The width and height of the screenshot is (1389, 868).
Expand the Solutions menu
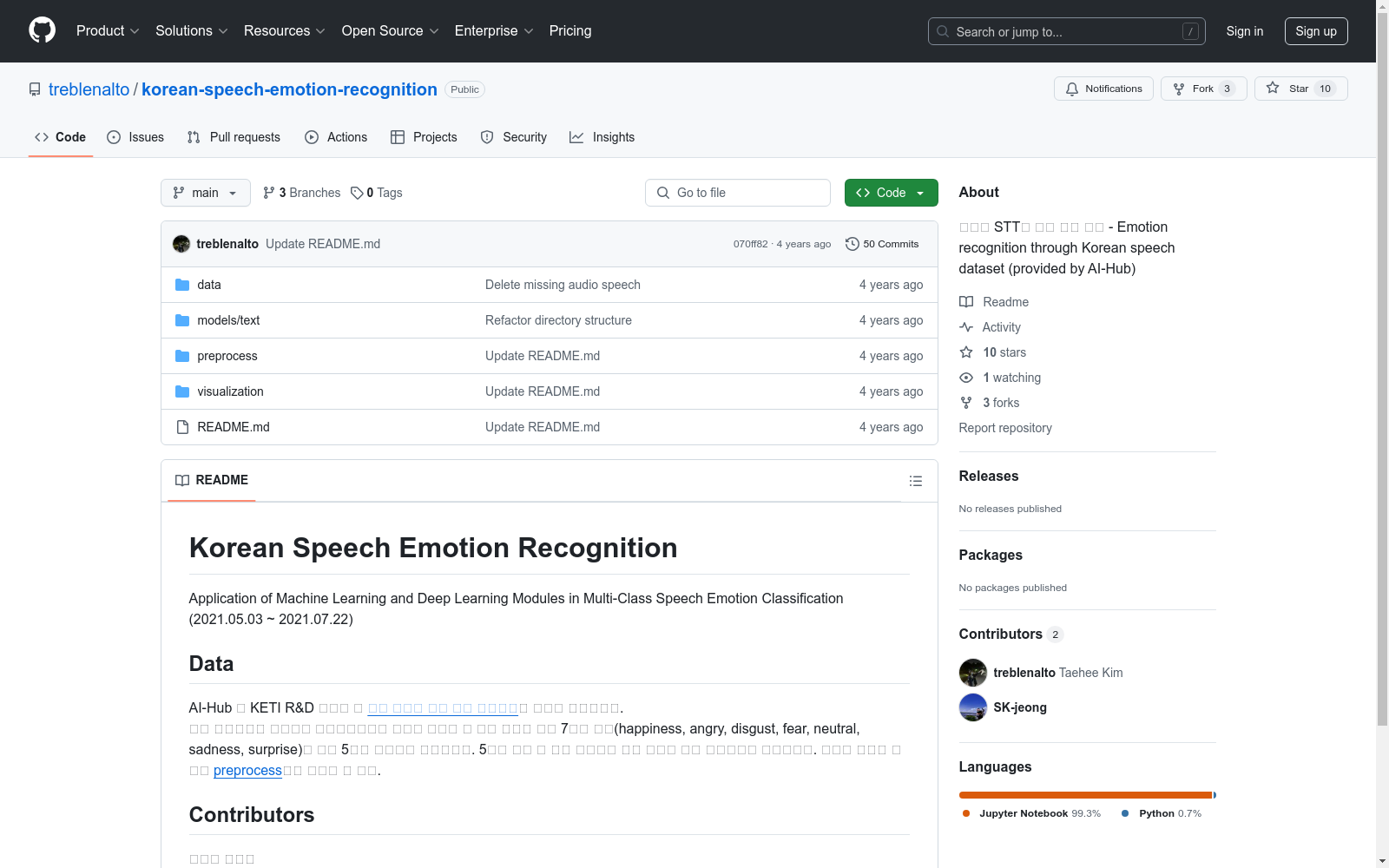click(x=192, y=30)
